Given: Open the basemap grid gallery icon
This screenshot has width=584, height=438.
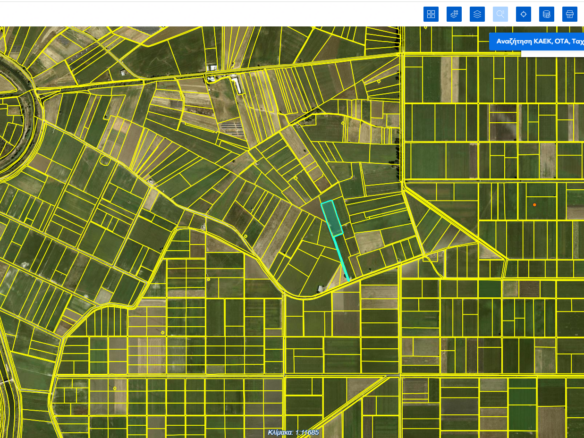Looking at the screenshot, I should pyautogui.click(x=431, y=14).
